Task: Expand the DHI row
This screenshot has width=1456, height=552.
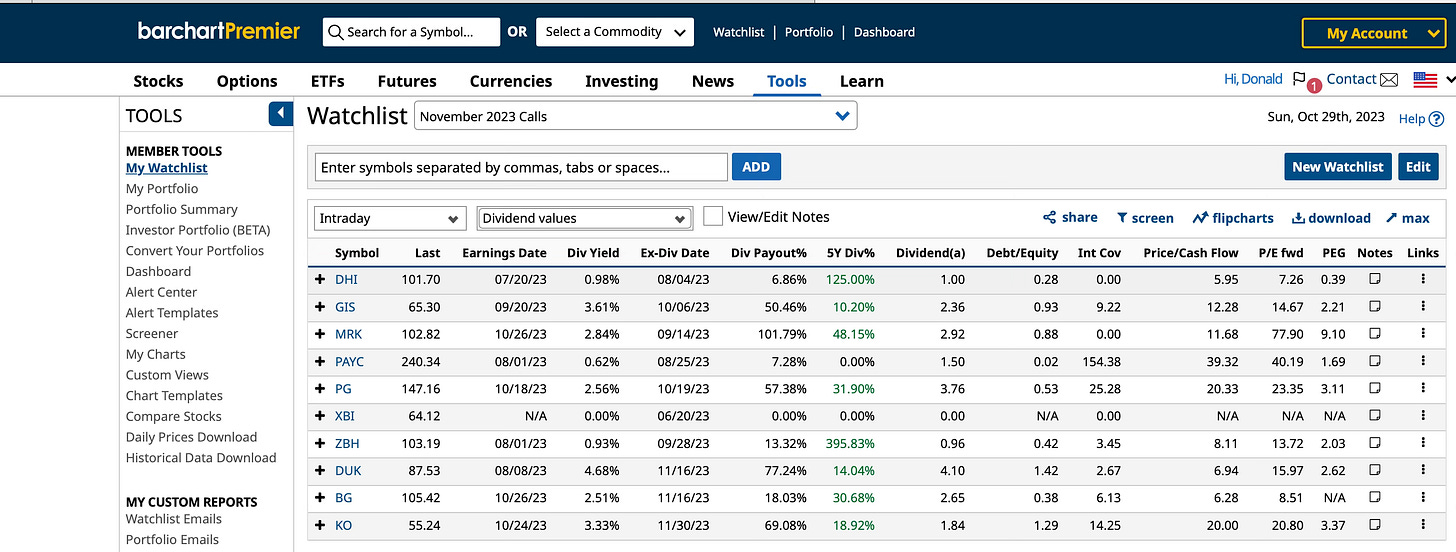Action: pyautogui.click(x=320, y=280)
